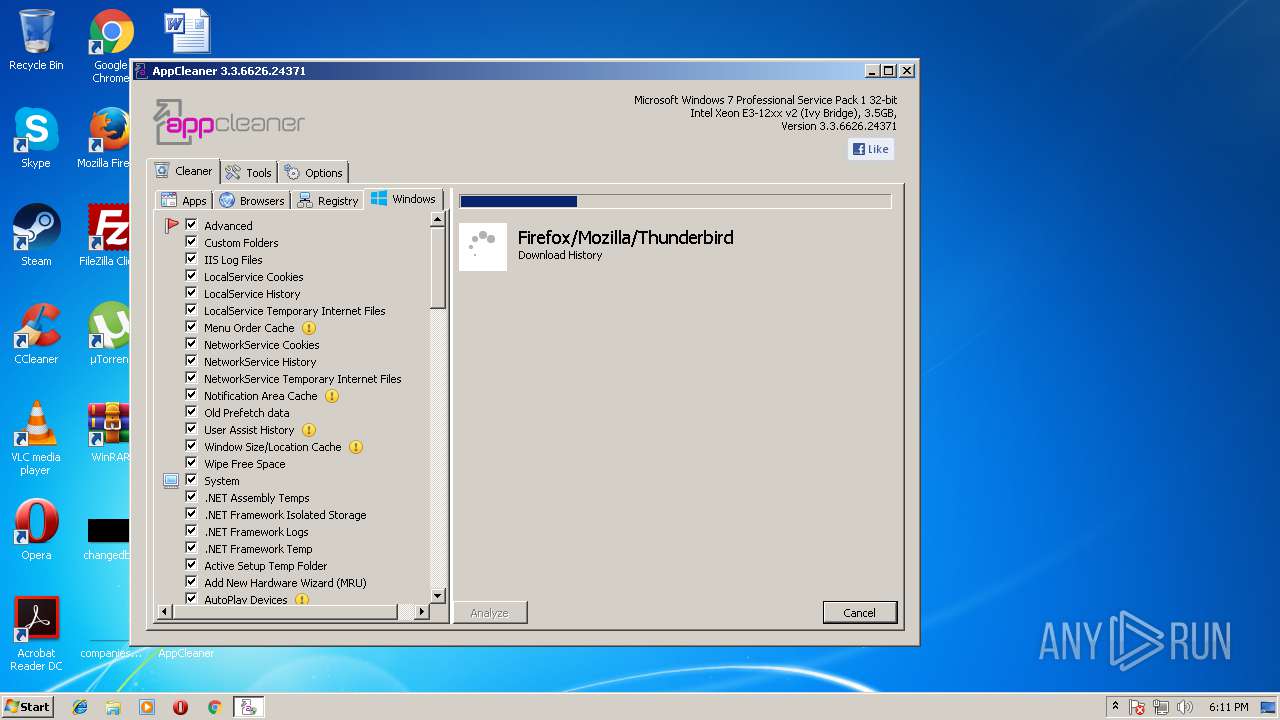The height and width of the screenshot is (720, 1280).
Task: Click the analysis progress bar
Action: [675, 201]
